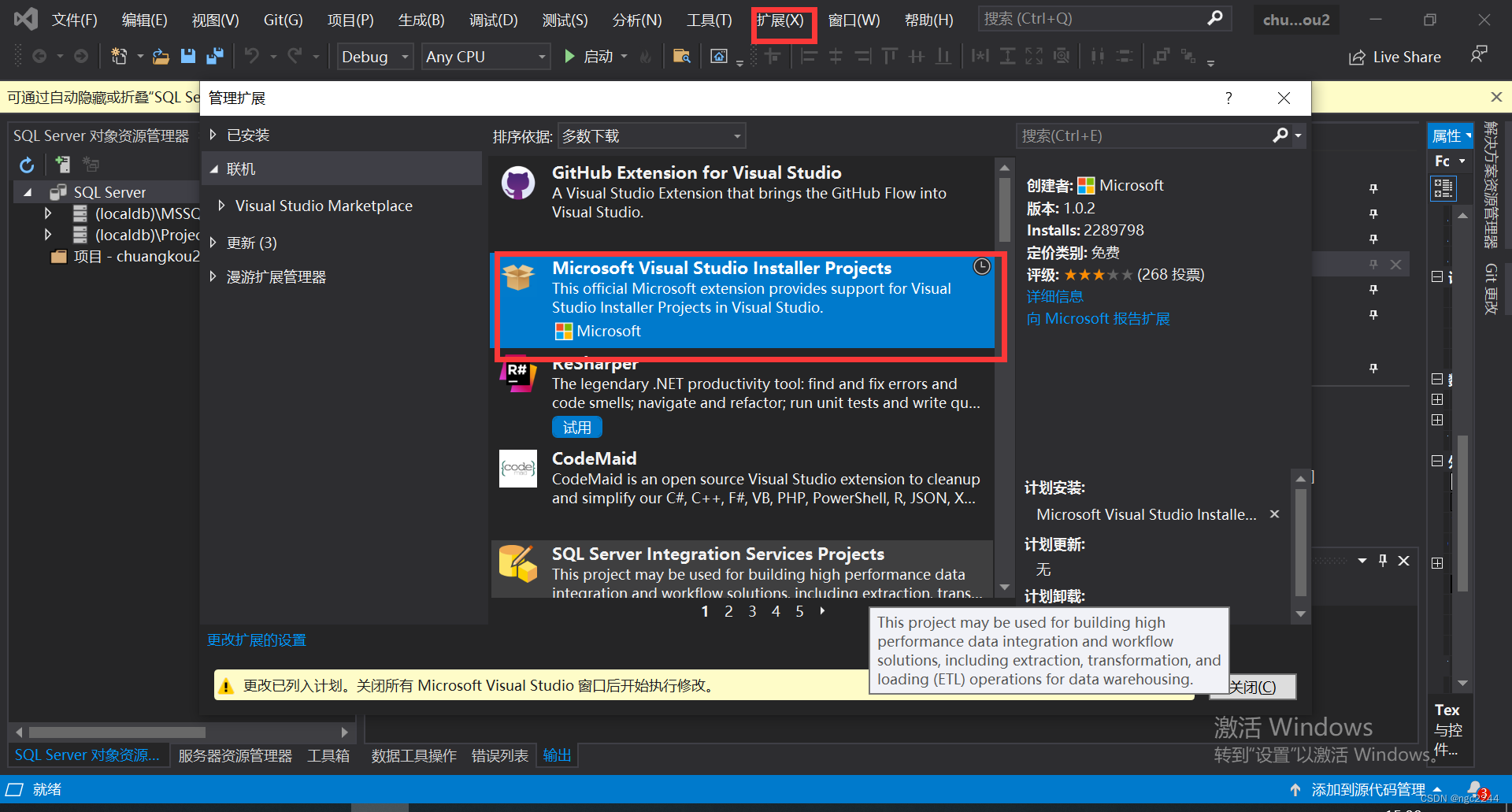This screenshot has width=1512, height=812.
Task: Open the 详细信息 link for the extension
Action: [x=1054, y=296]
